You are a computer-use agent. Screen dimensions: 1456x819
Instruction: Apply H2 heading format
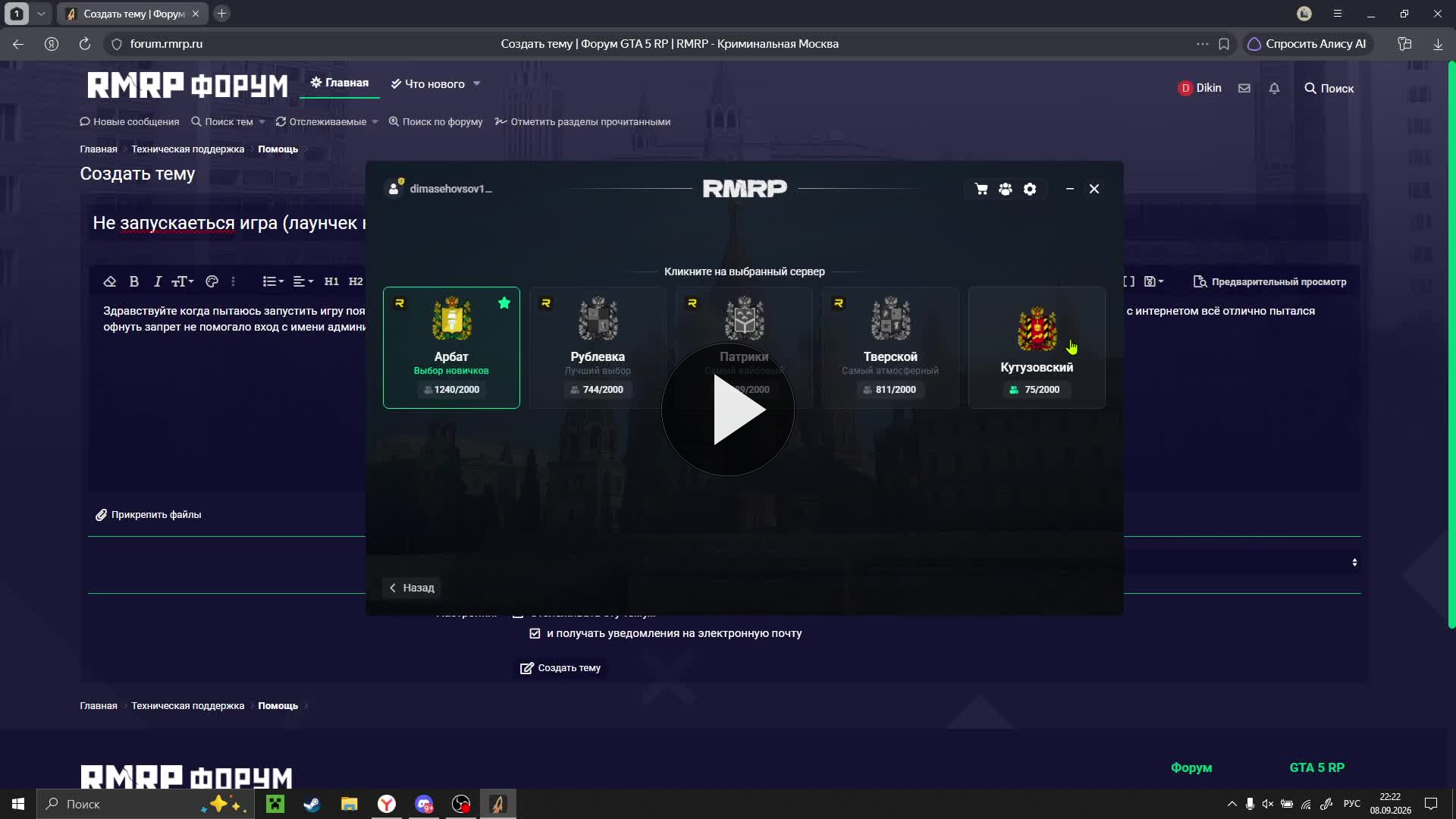(356, 281)
